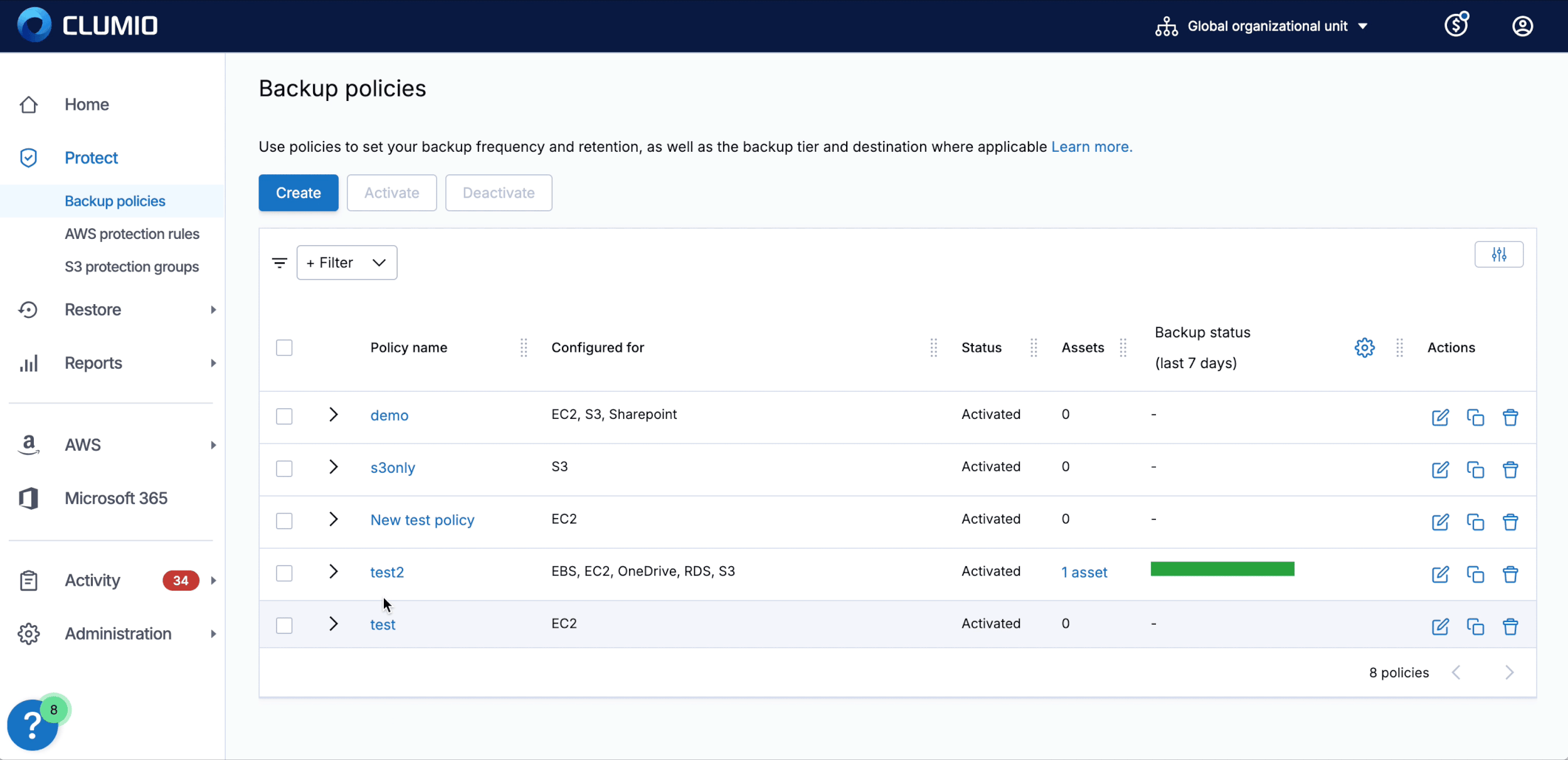Delete the New test policy using its trash icon
Viewport: 1568px width, 760px height.
[1510, 522]
